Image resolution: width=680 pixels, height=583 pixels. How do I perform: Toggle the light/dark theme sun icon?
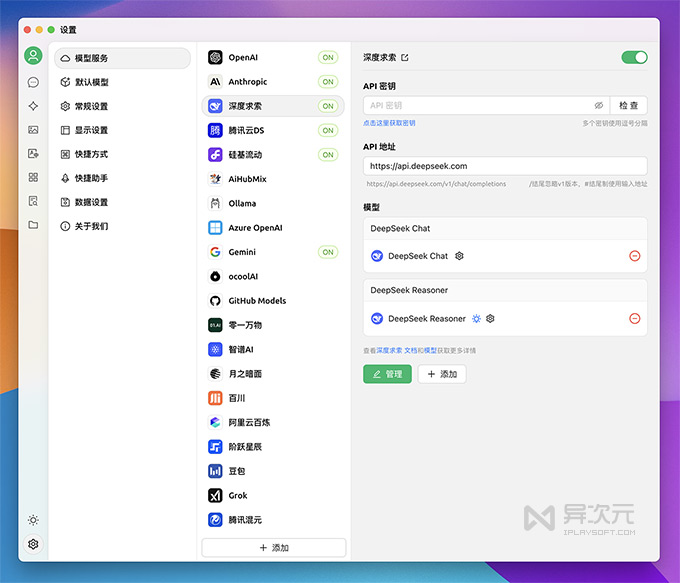click(x=33, y=520)
